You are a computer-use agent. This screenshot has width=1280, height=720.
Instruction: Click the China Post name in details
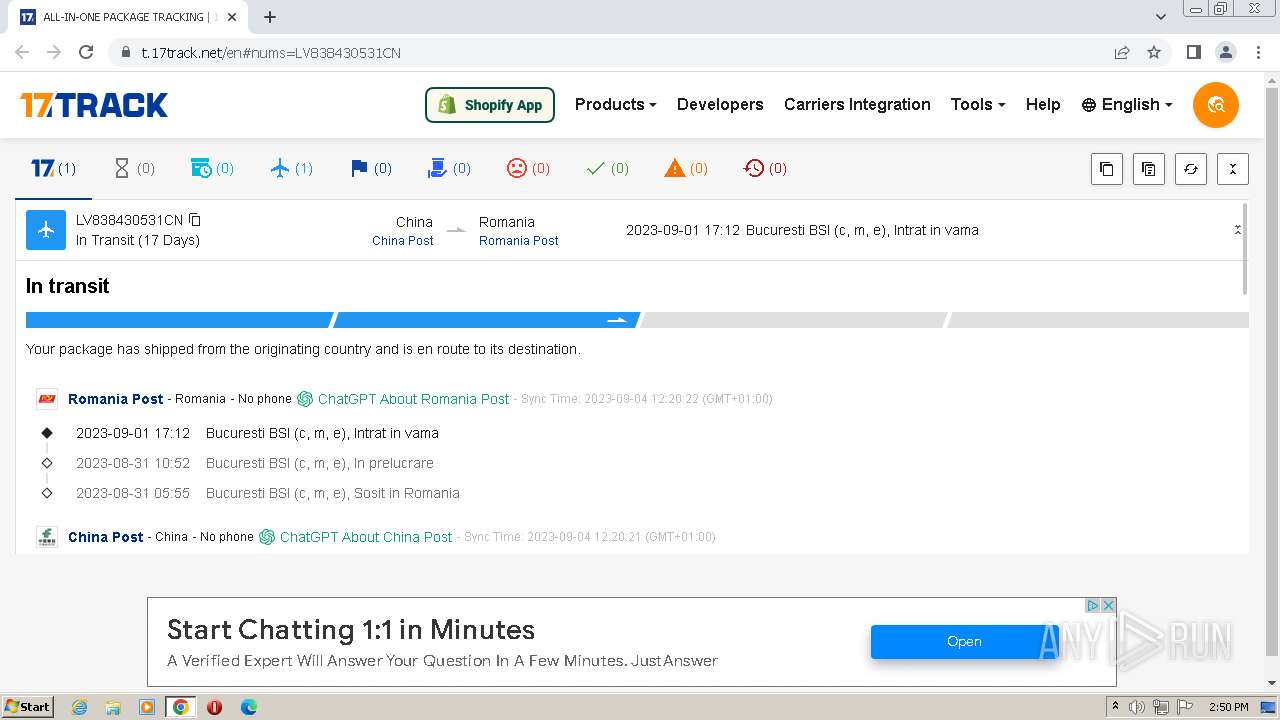point(105,537)
